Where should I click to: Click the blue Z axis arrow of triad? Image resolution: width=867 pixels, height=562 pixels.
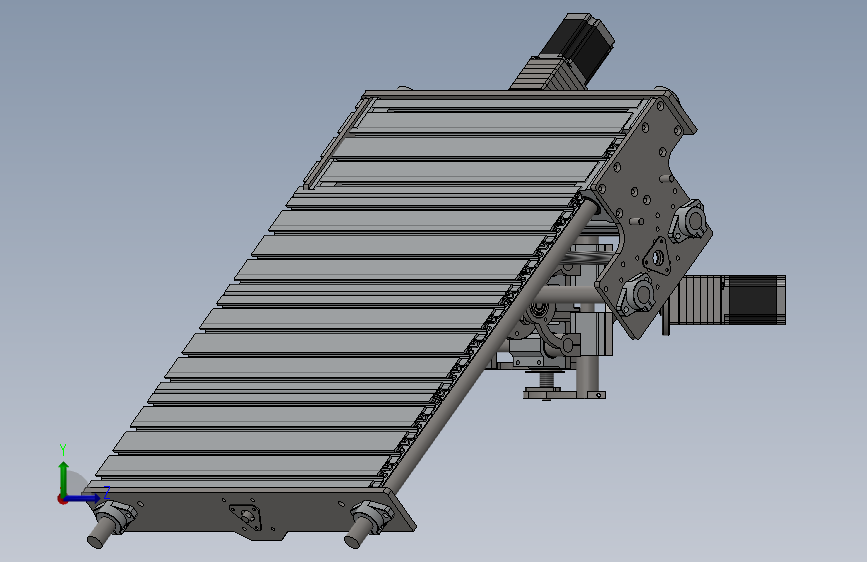83,498
